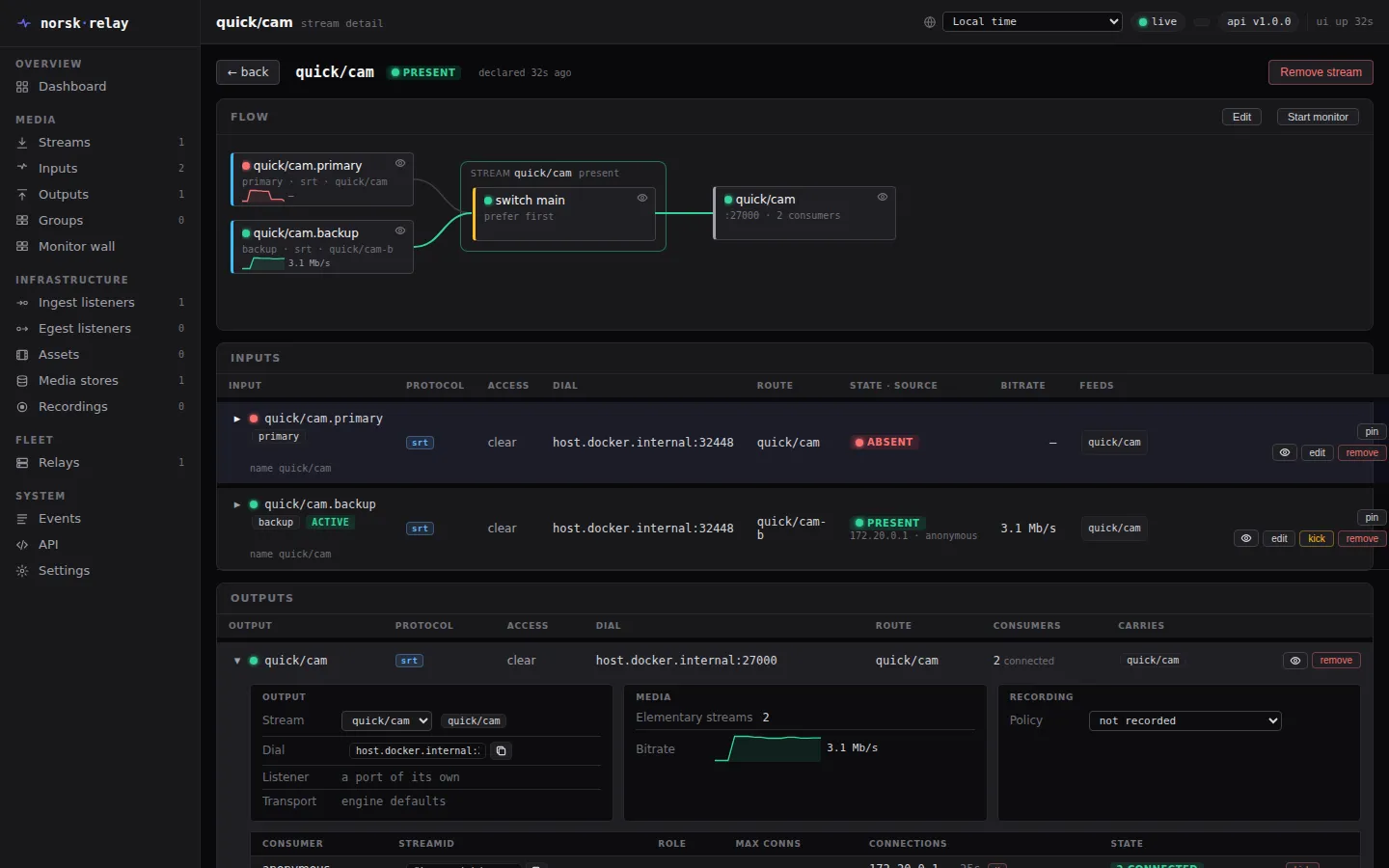Open the Local time timezone dropdown
Image resolution: width=1389 pixels, height=868 pixels.
(x=1033, y=21)
